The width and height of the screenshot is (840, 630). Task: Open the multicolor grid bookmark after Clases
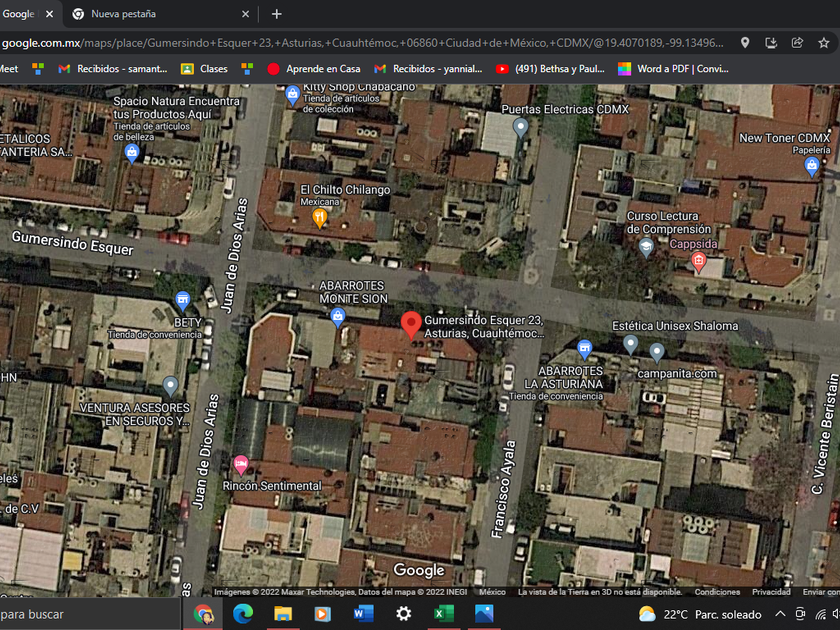click(247, 69)
